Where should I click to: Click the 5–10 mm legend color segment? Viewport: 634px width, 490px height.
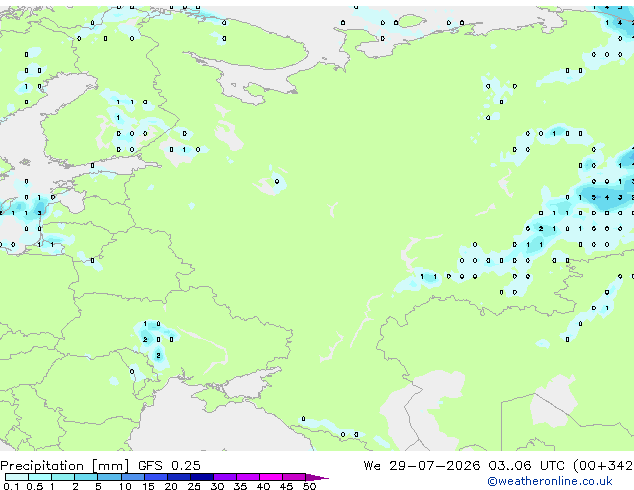[109, 477]
